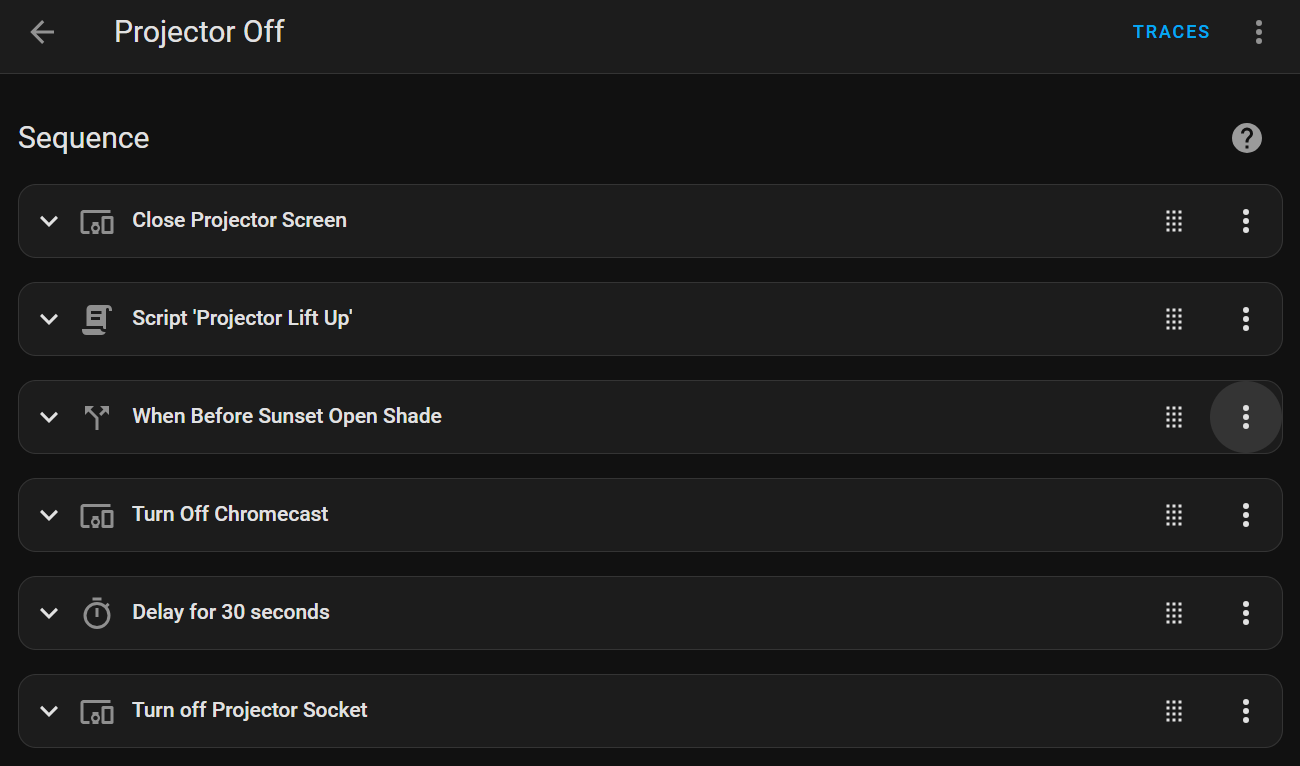Open the Traces view
The image size is (1300, 766).
pyautogui.click(x=1171, y=32)
